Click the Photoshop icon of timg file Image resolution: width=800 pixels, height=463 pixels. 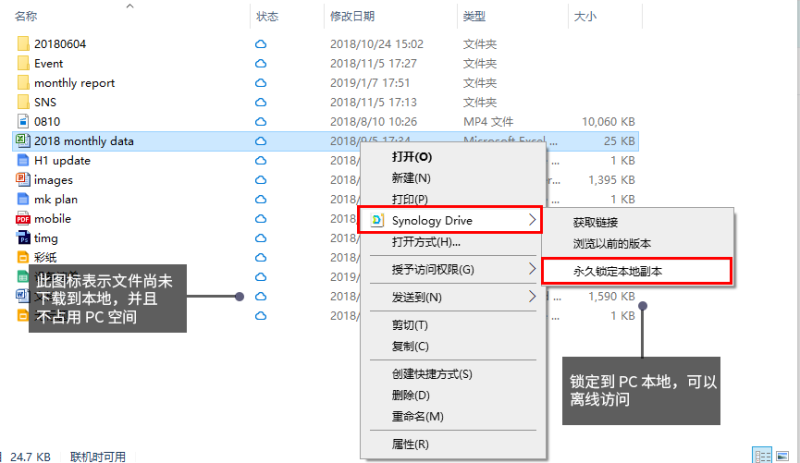point(23,238)
